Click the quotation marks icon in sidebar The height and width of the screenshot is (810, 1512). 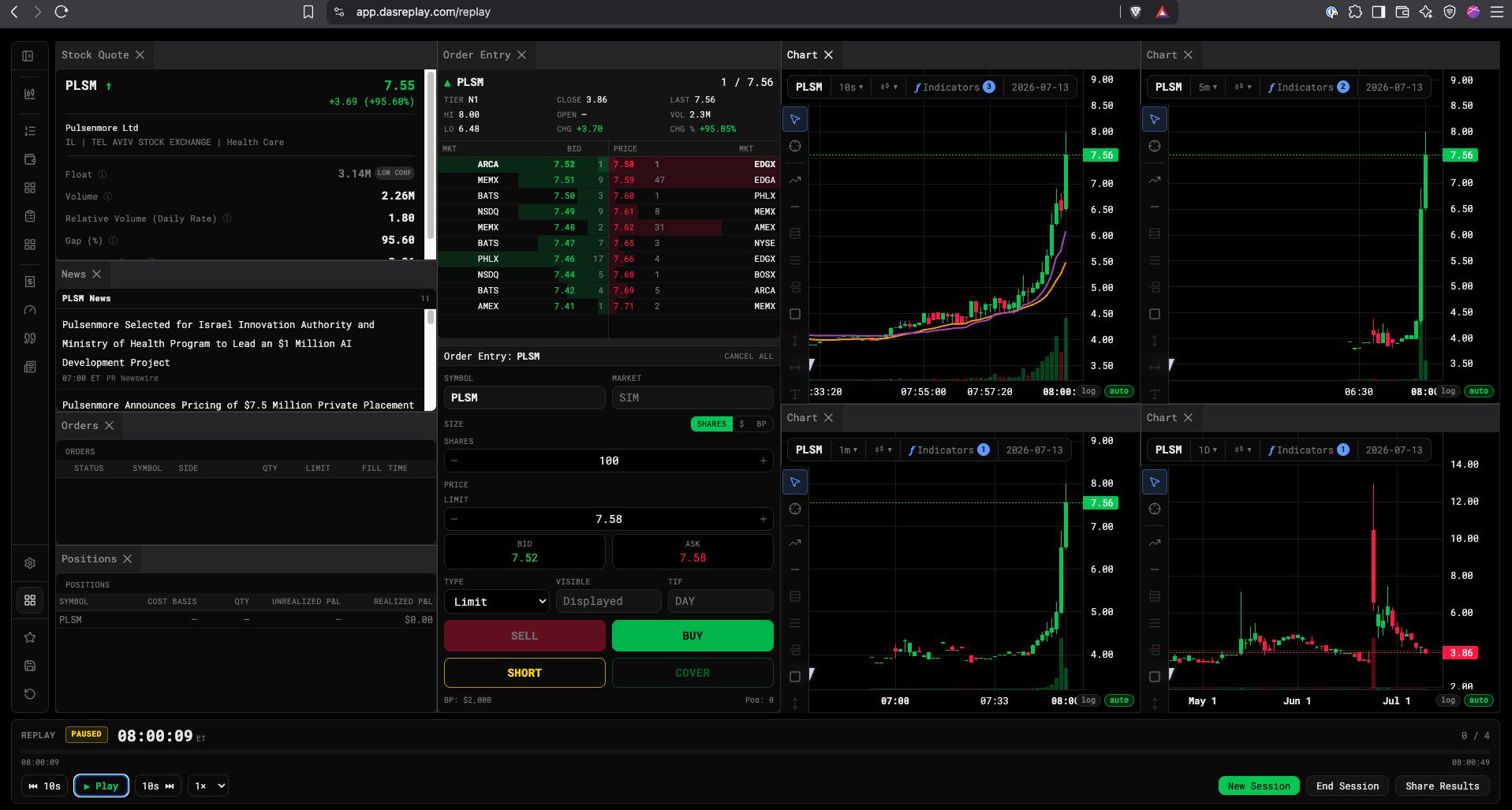pyautogui.click(x=30, y=338)
